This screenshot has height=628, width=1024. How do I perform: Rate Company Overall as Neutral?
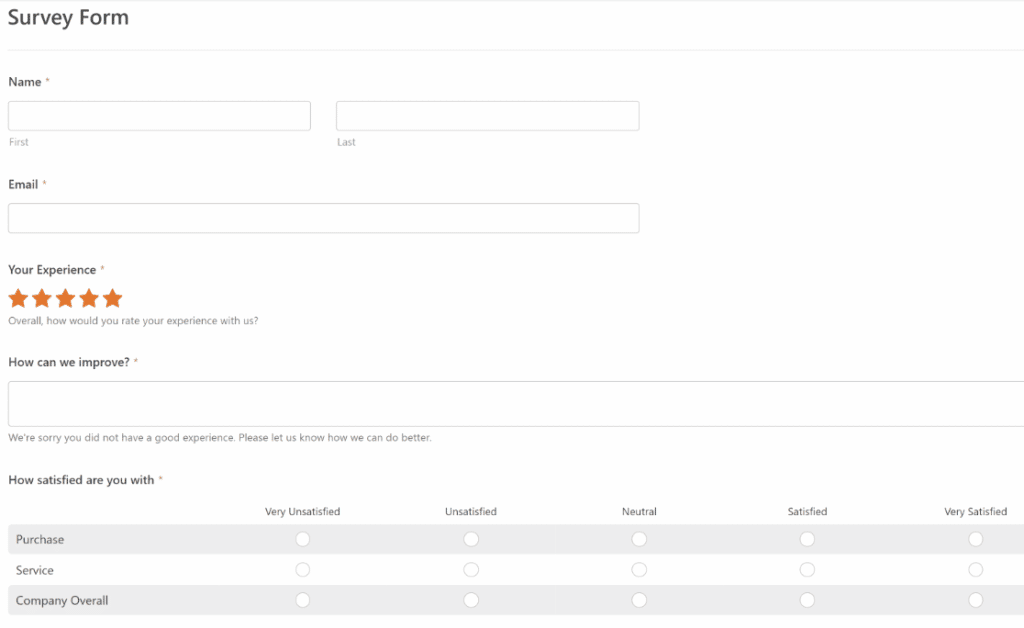coord(639,600)
